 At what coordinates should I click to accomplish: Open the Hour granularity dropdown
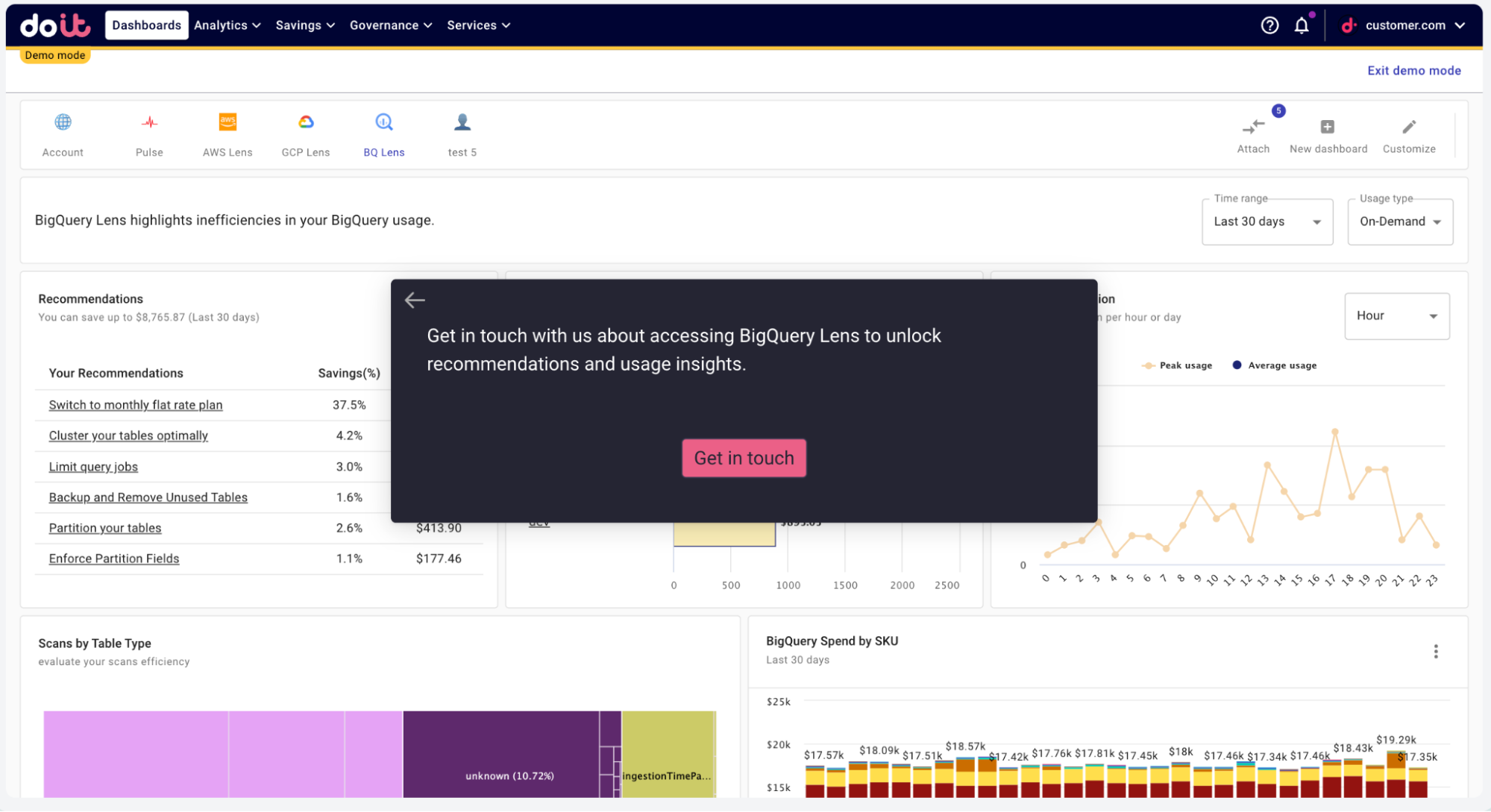pos(1396,315)
